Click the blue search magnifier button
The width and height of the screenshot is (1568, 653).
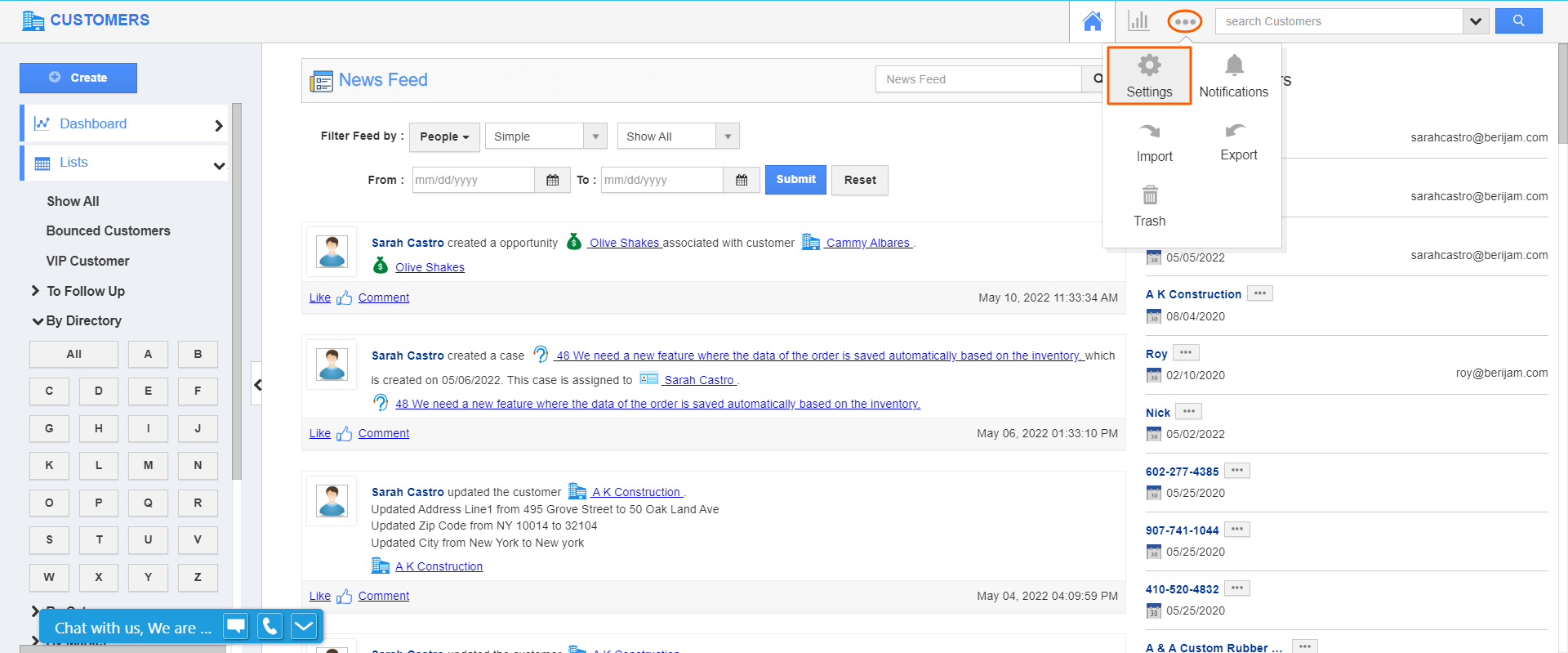tap(1518, 21)
